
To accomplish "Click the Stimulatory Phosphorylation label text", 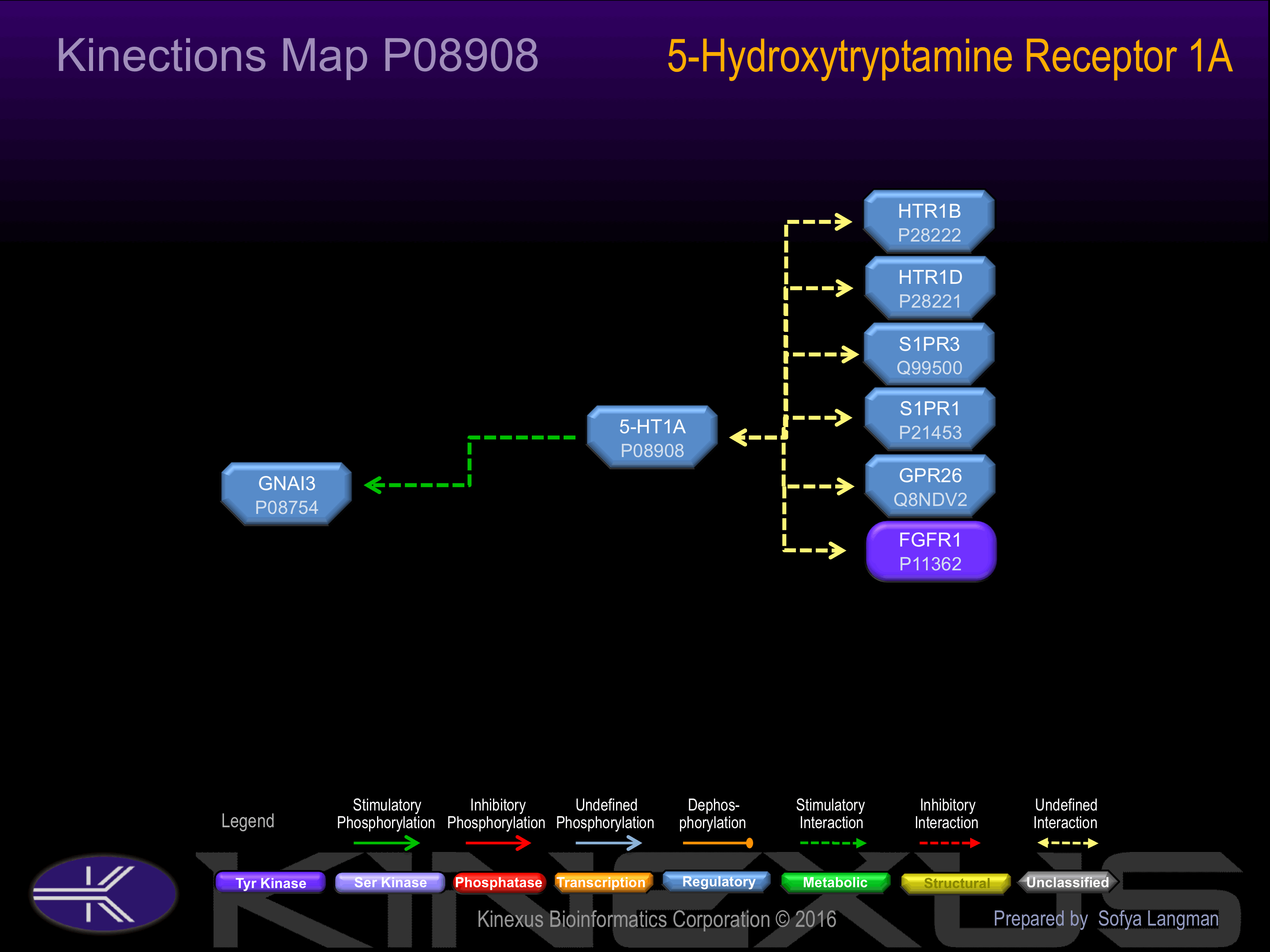I will 386,814.
